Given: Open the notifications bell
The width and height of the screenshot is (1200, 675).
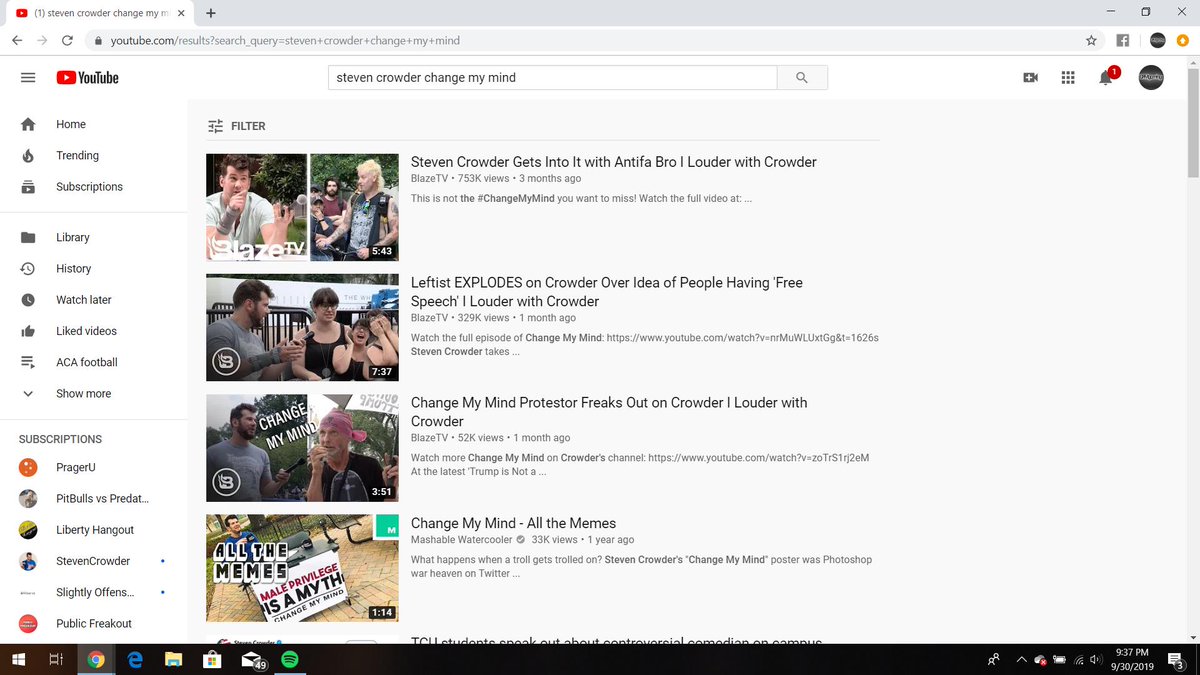Looking at the screenshot, I should click(1106, 78).
